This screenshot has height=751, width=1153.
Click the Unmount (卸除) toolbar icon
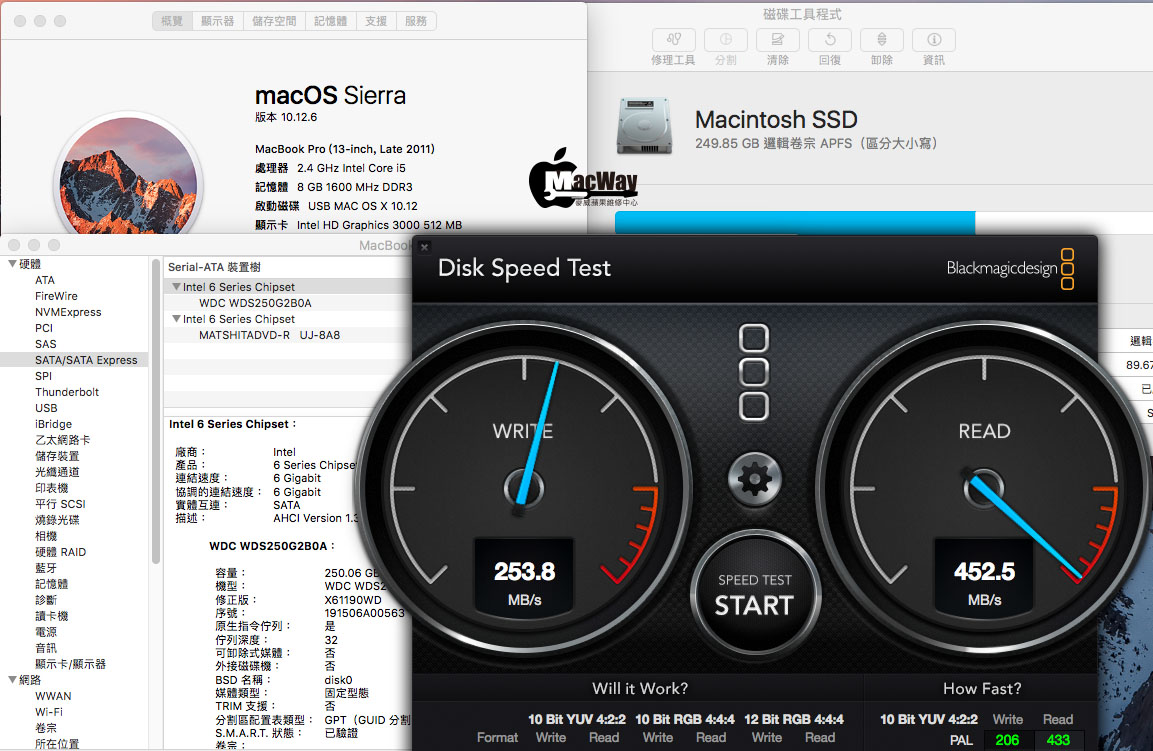881,40
